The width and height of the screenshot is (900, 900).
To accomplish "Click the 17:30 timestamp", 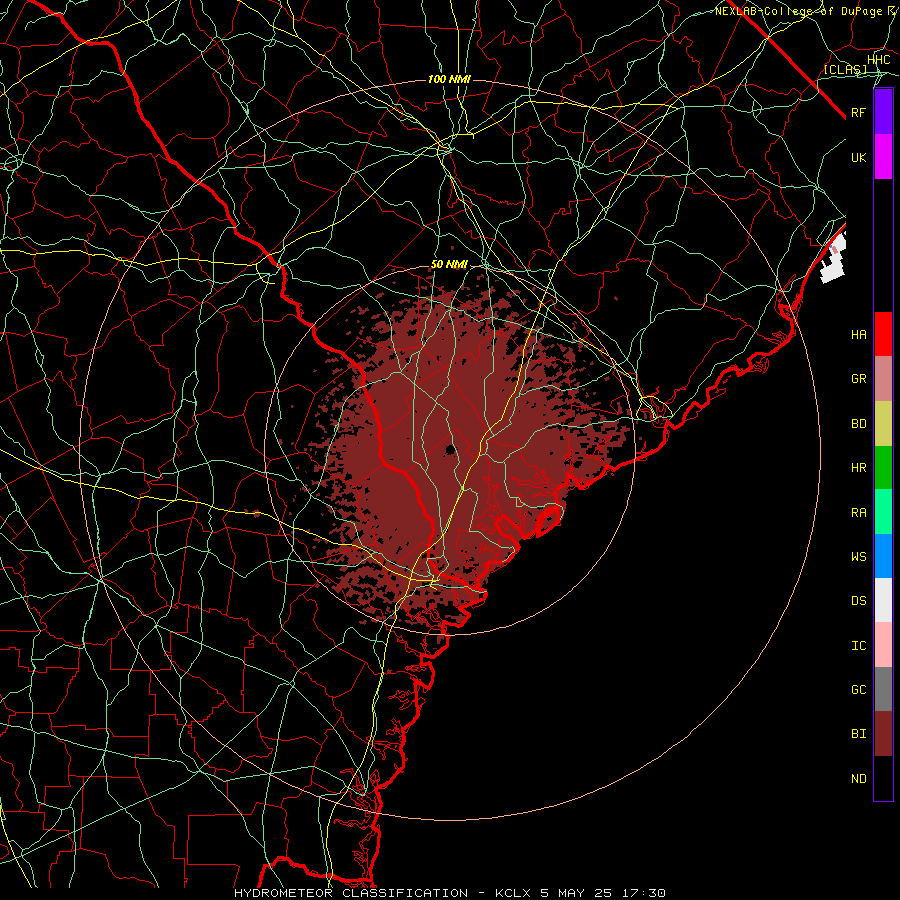I will 645,893.
